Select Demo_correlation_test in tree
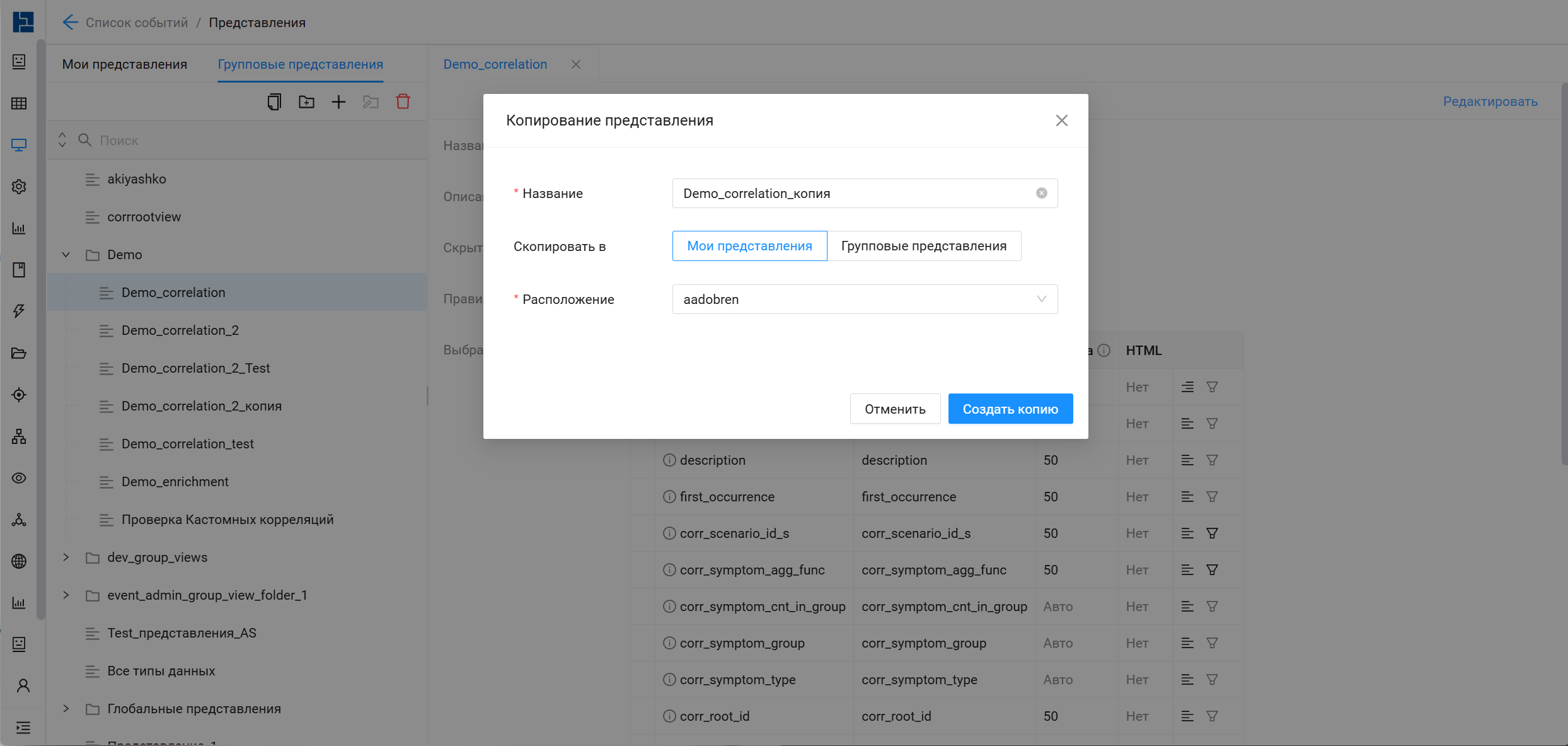Image resolution: width=1568 pixels, height=746 pixels. [188, 444]
